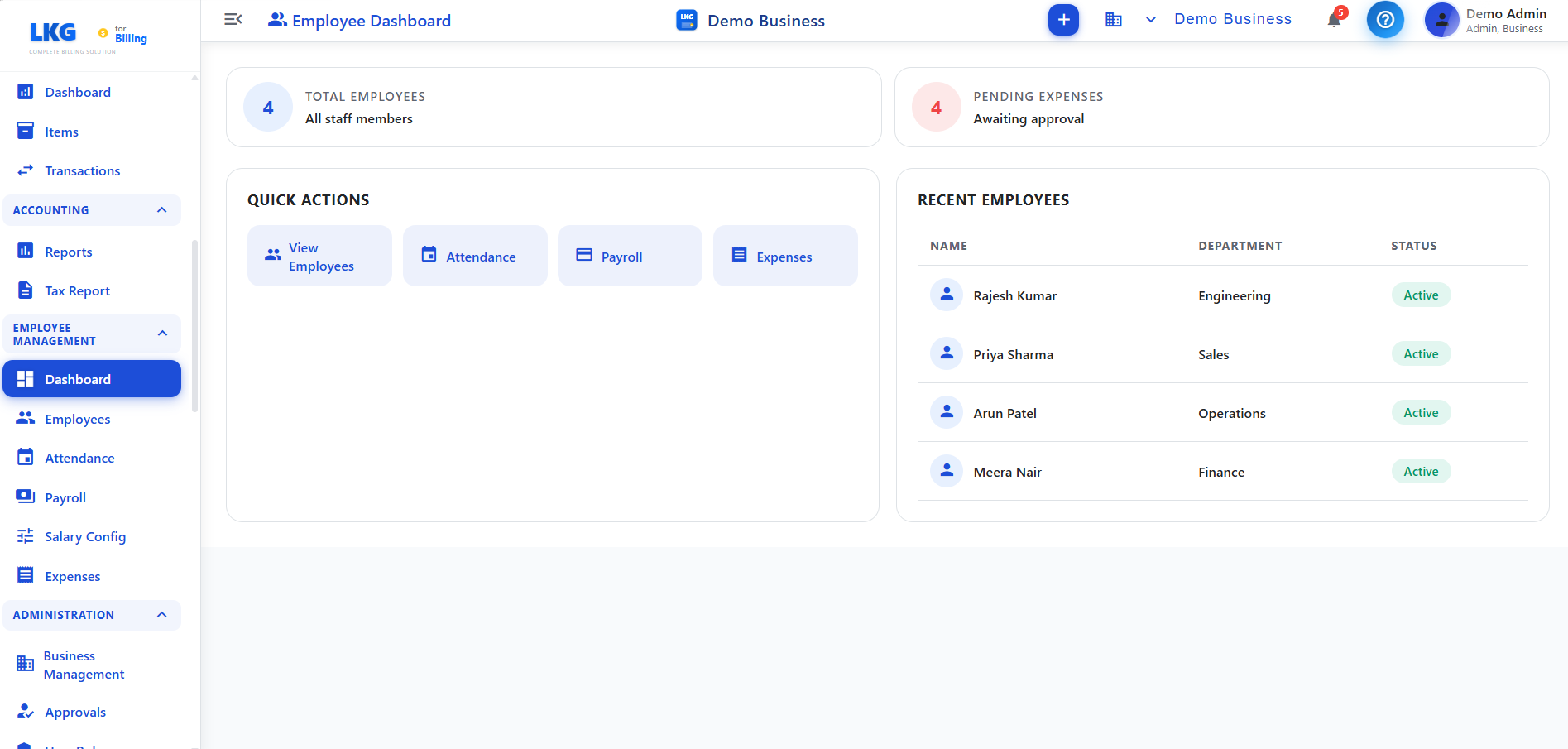This screenshot has height=749, width=1568.
Task: Click the Reports bar-chart icon in the sidebar
Action: [x=26, y=251]
